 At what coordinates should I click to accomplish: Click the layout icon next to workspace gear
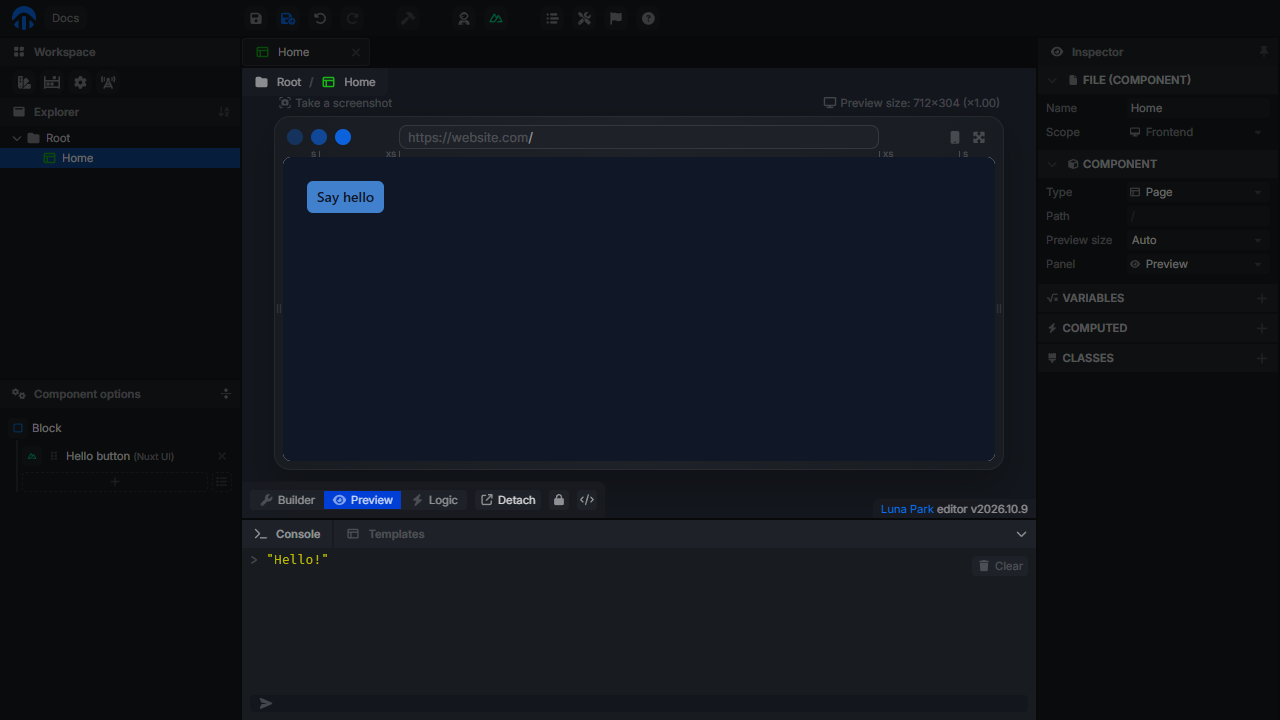[x=52, y=83]
